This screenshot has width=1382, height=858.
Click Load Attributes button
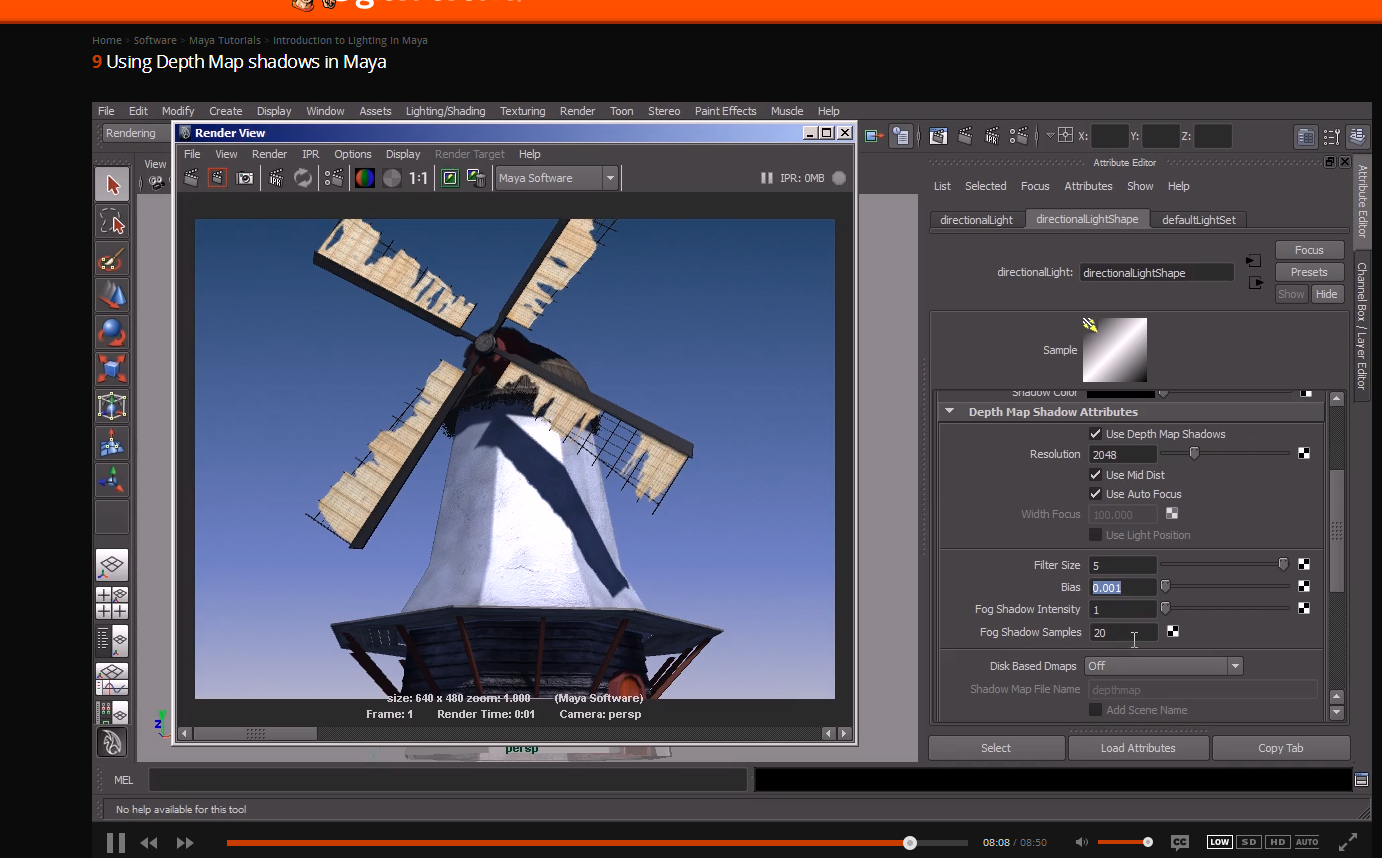tap(1138, 748)
